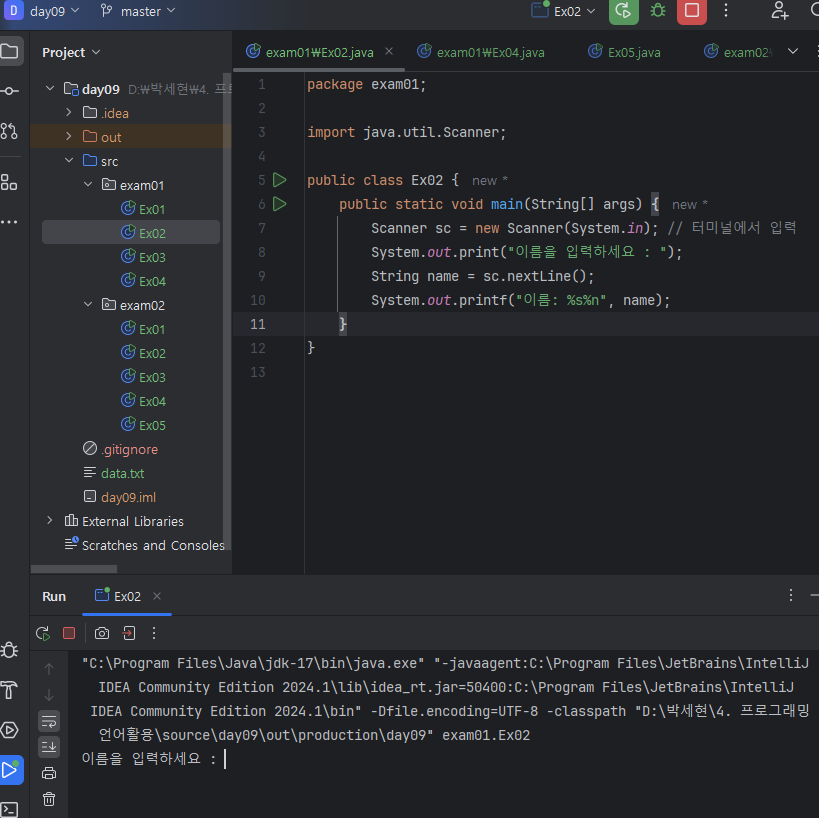Click the camera icon in Run panel toolbar
This screenshot has width=819, height=818.
101,633
